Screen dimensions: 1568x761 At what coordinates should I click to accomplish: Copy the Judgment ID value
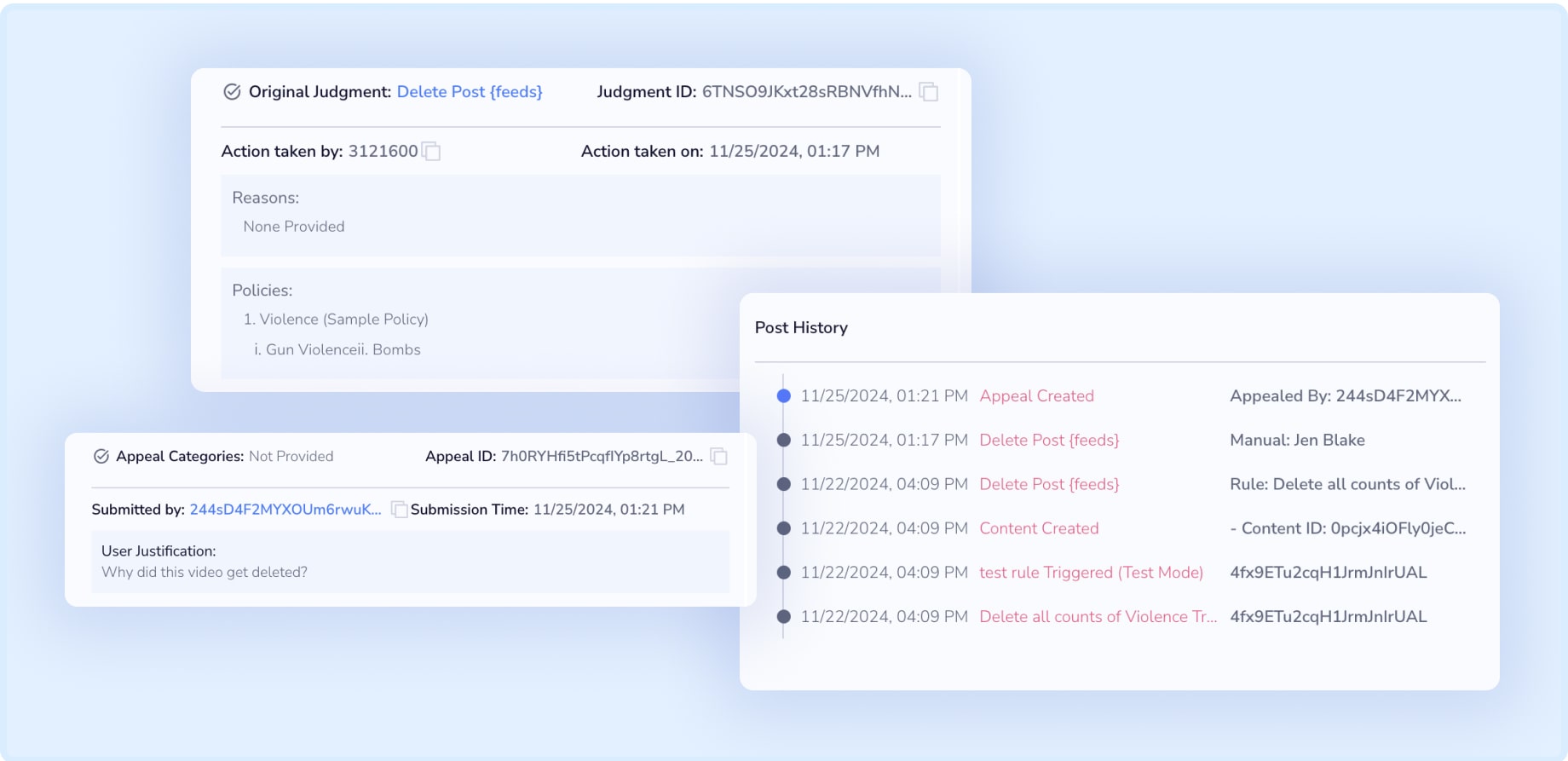(929, 92)
